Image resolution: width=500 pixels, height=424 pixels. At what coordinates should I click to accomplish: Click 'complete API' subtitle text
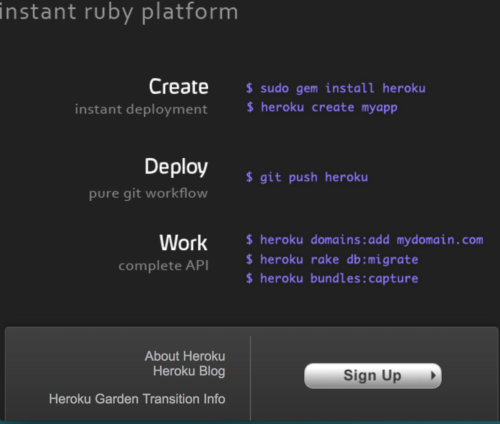164,266
